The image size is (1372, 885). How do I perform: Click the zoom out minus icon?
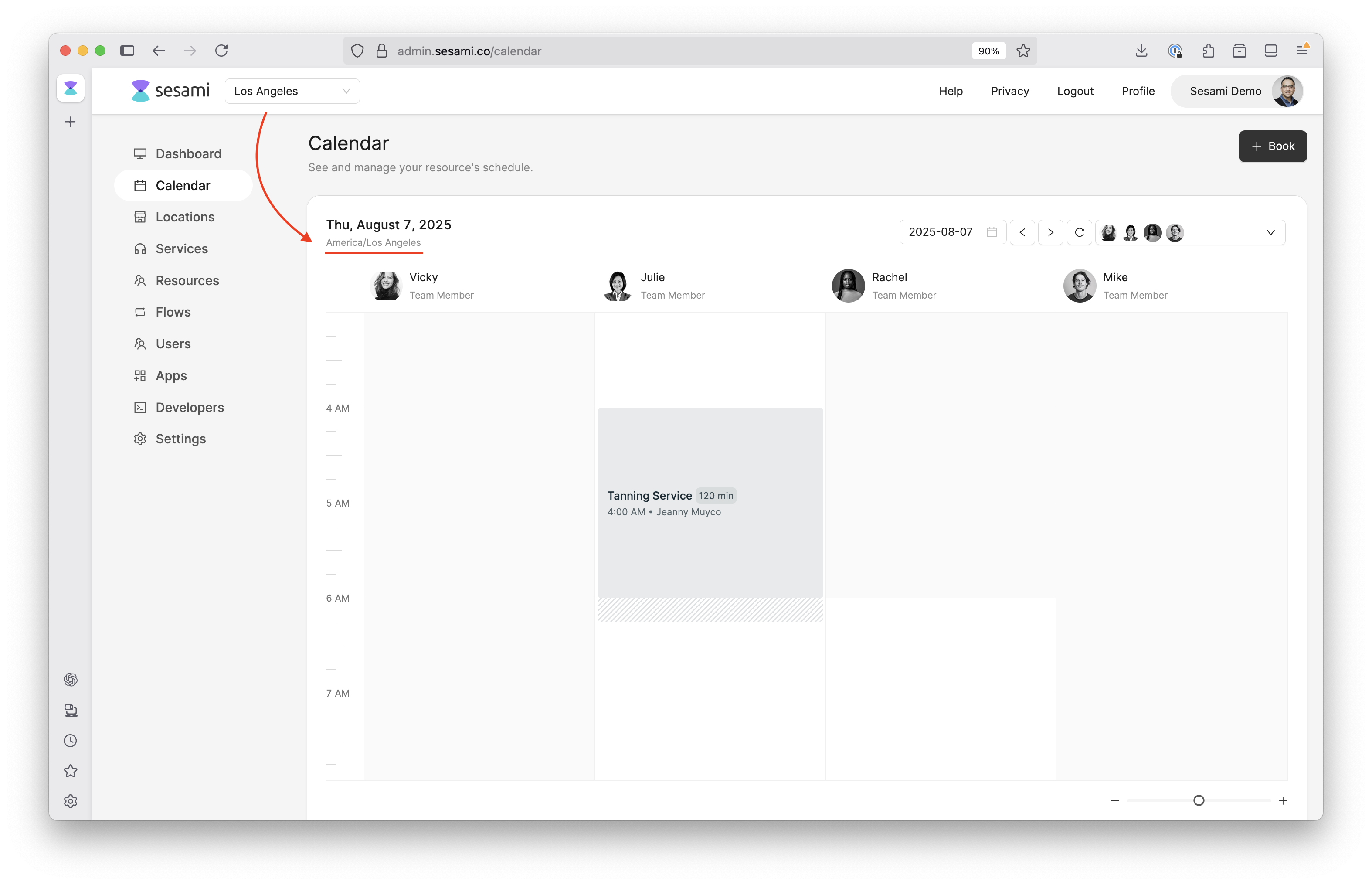(1115, 800)
